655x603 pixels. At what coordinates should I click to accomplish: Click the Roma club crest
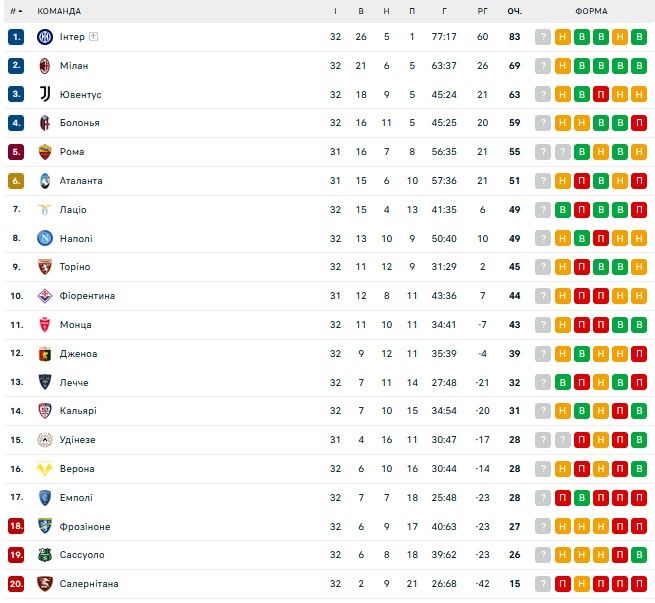tap(44, 152)
